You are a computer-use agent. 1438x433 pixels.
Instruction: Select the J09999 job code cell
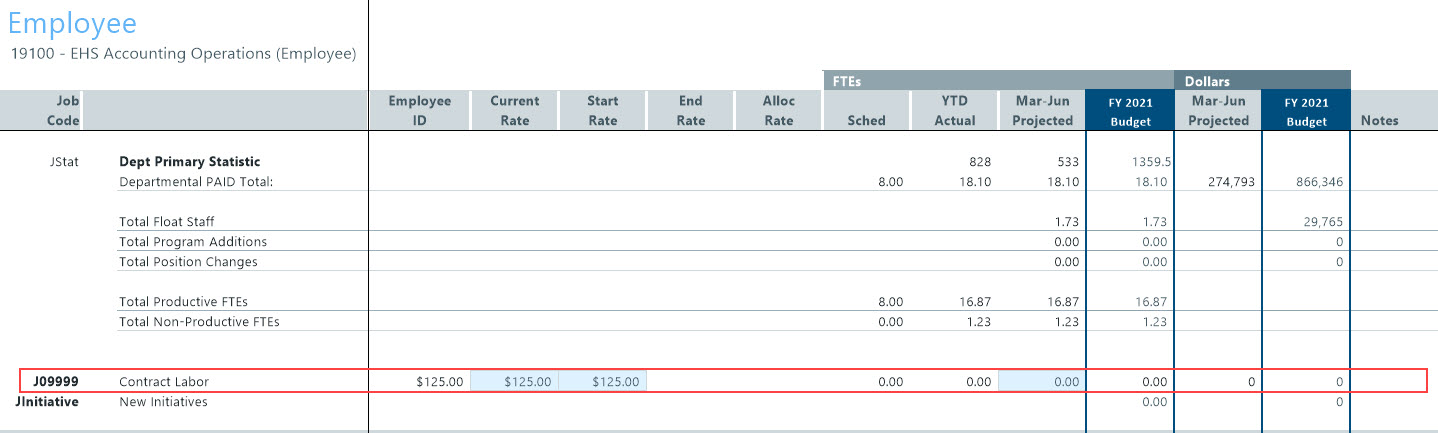point(55,381)
